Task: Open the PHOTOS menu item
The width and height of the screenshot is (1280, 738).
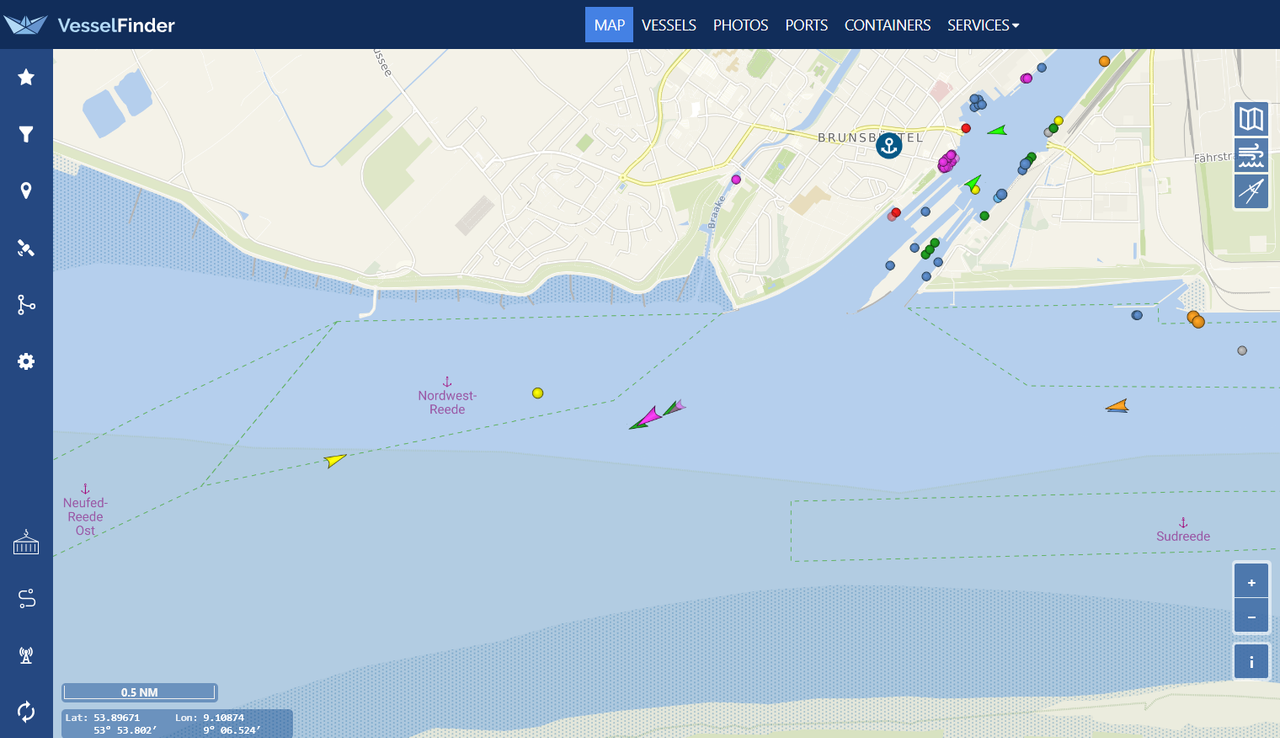Action: [x=741, y=25]
